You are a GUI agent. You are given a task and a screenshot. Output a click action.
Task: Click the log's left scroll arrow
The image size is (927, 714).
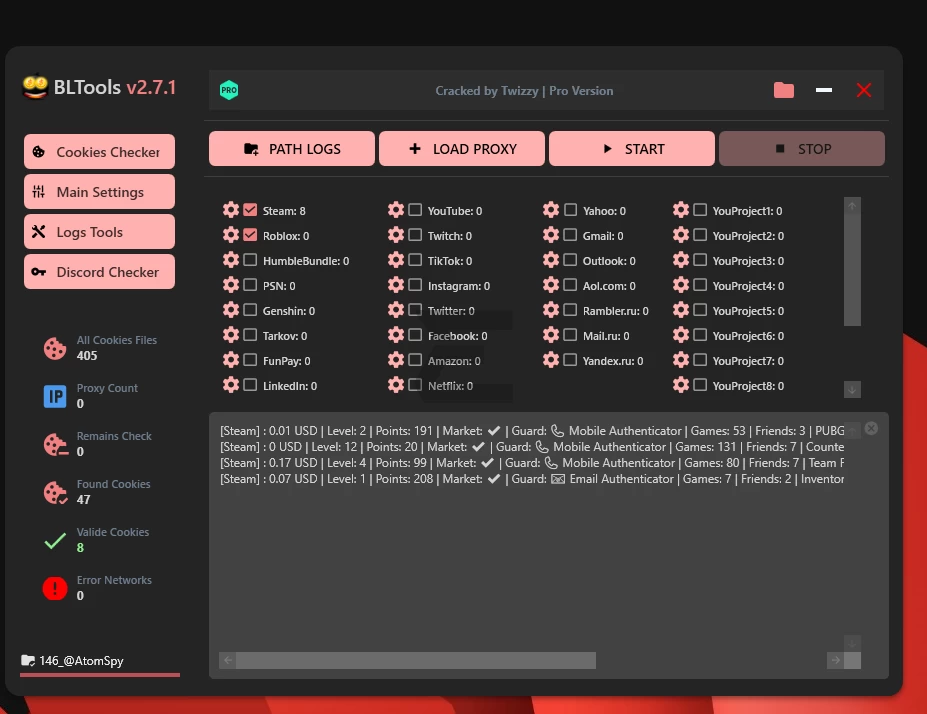228,660
